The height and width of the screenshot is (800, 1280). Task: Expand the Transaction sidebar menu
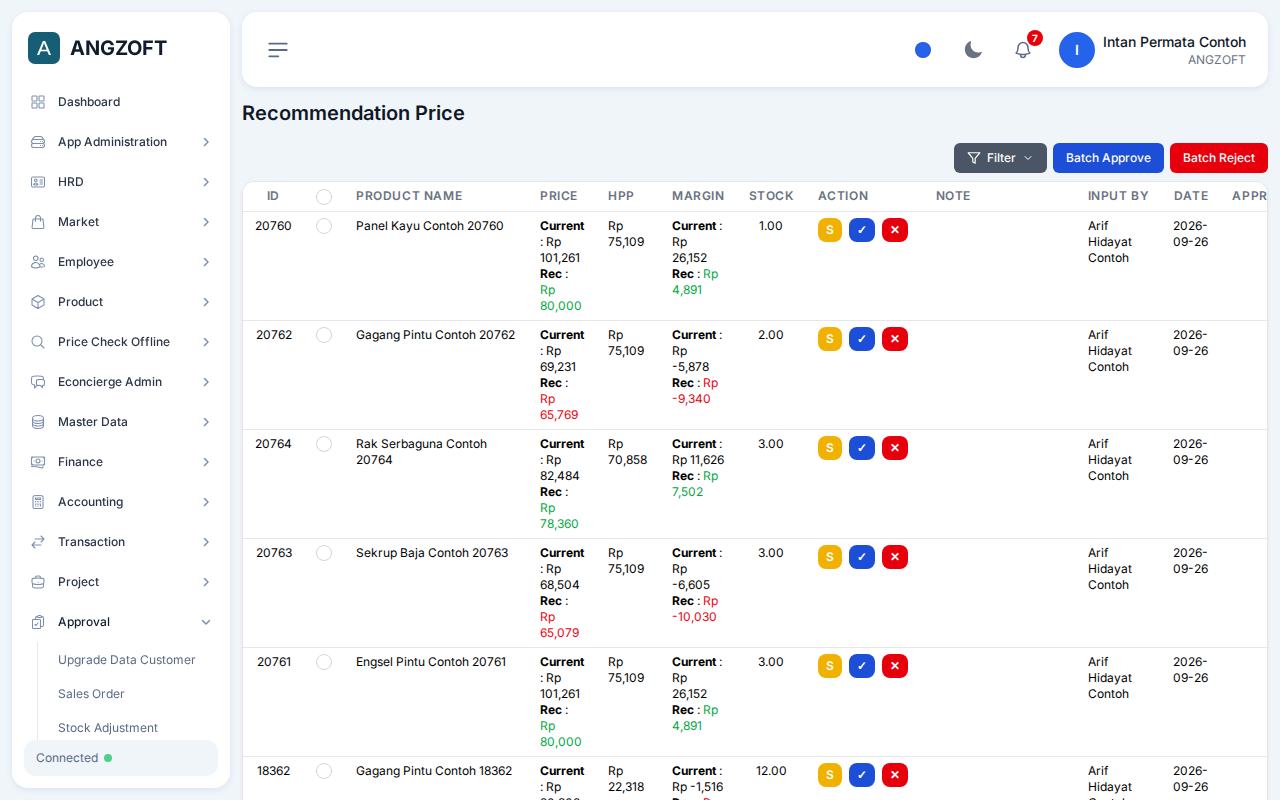(121, 542)
